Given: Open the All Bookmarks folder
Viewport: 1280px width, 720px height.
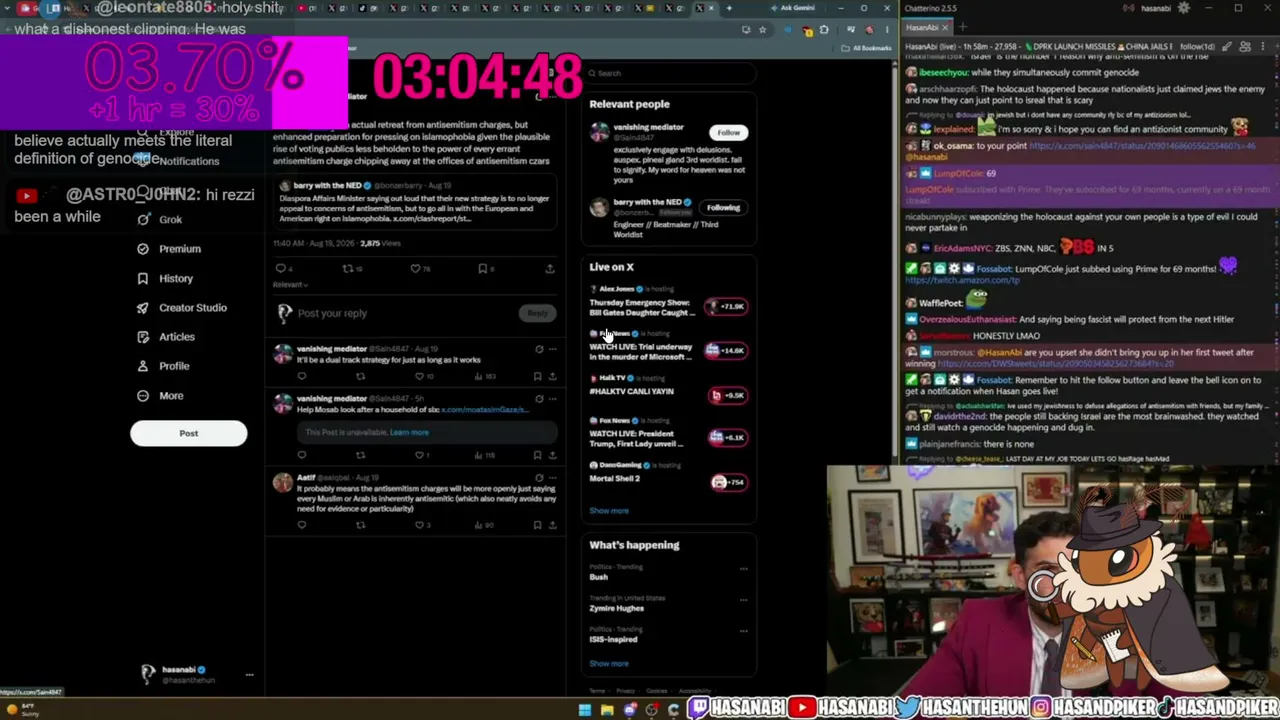Looking at the screenshot, I should (867, 48).
